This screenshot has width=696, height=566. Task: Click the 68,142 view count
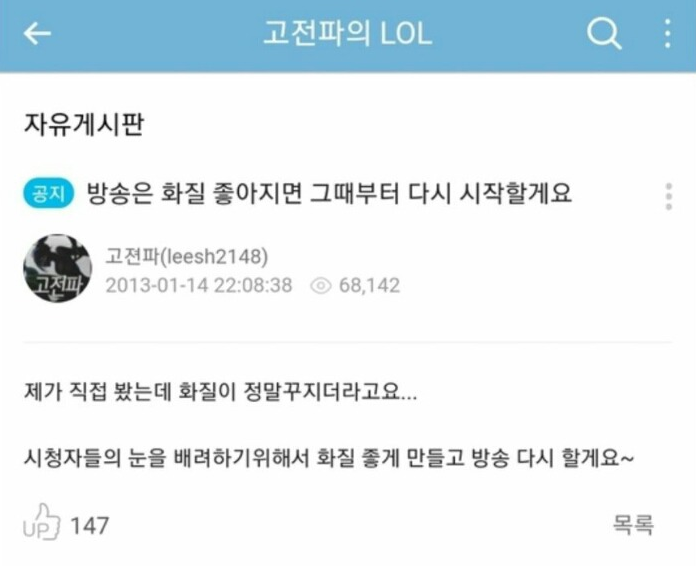pos(369,285)
